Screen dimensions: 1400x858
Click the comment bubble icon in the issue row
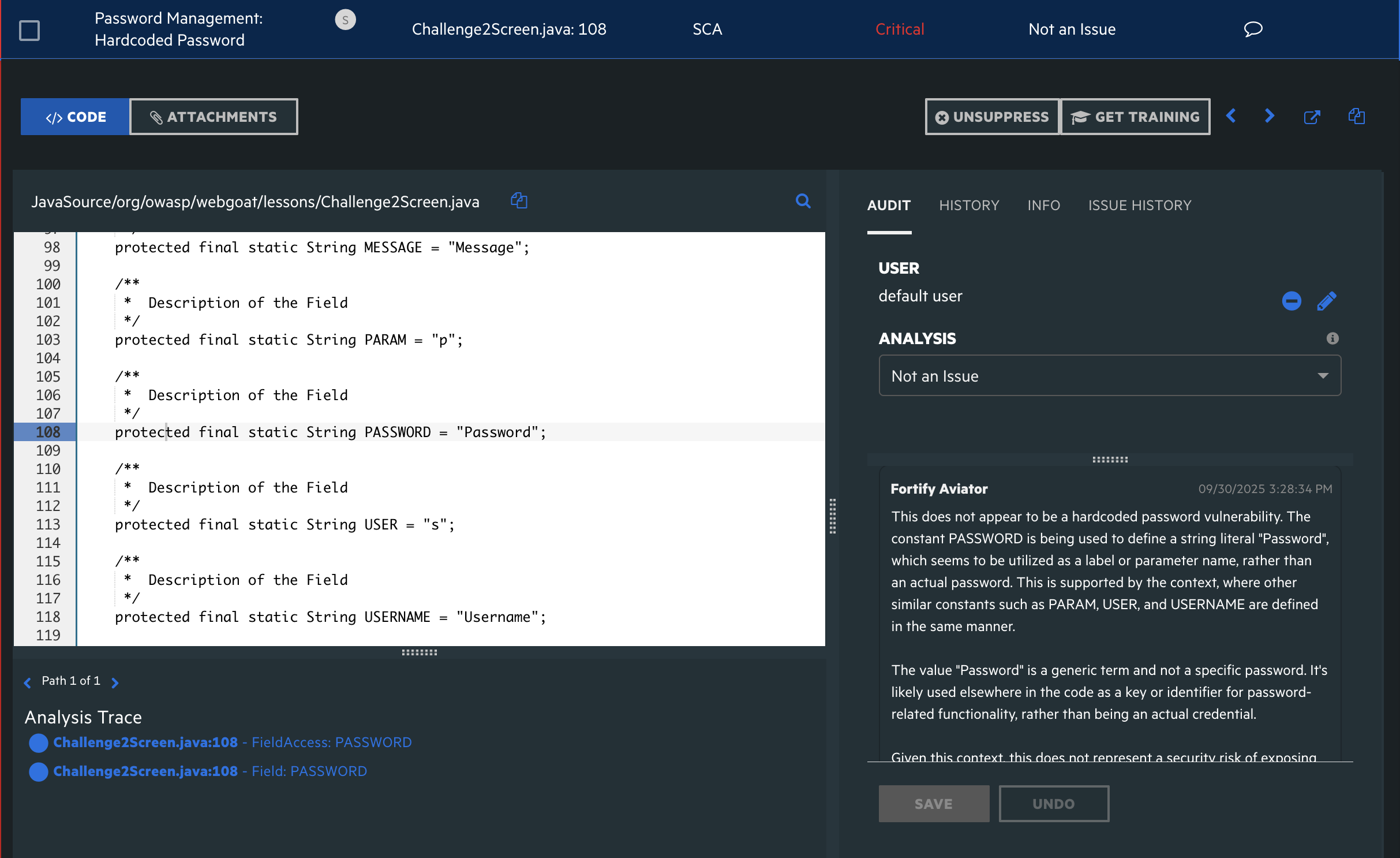point(1253,29)
